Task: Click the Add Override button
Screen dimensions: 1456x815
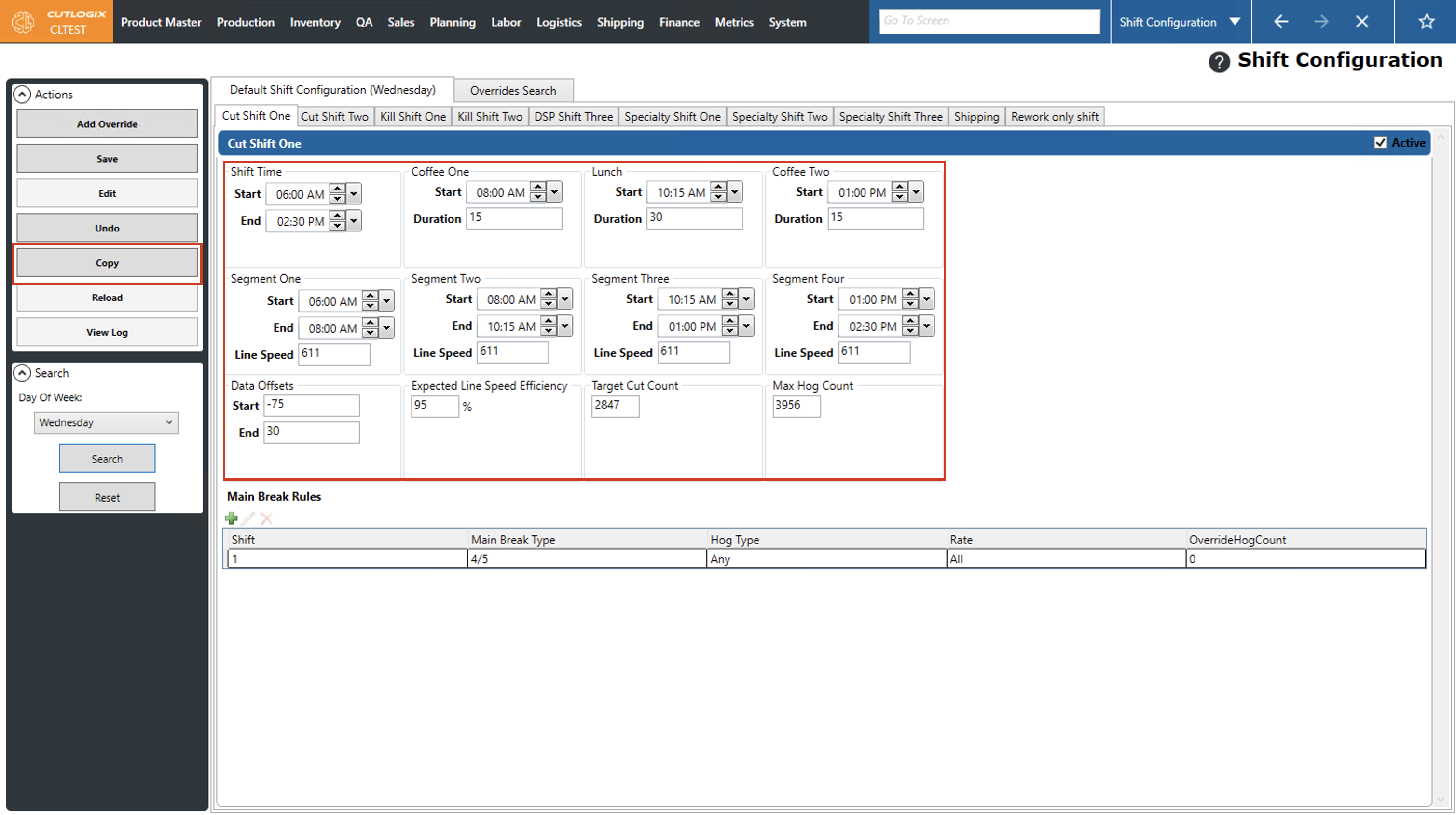Action: point(107,124)
